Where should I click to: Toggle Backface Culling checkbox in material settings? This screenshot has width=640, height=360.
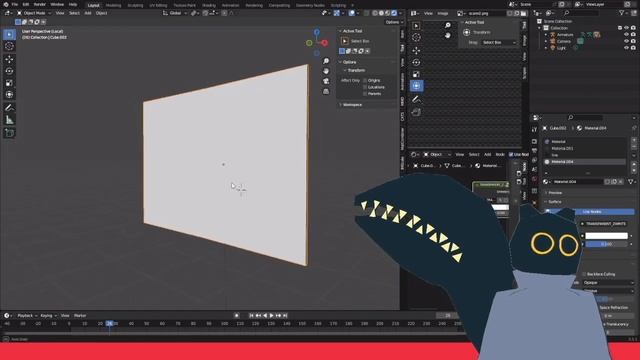tap(584, 274)
